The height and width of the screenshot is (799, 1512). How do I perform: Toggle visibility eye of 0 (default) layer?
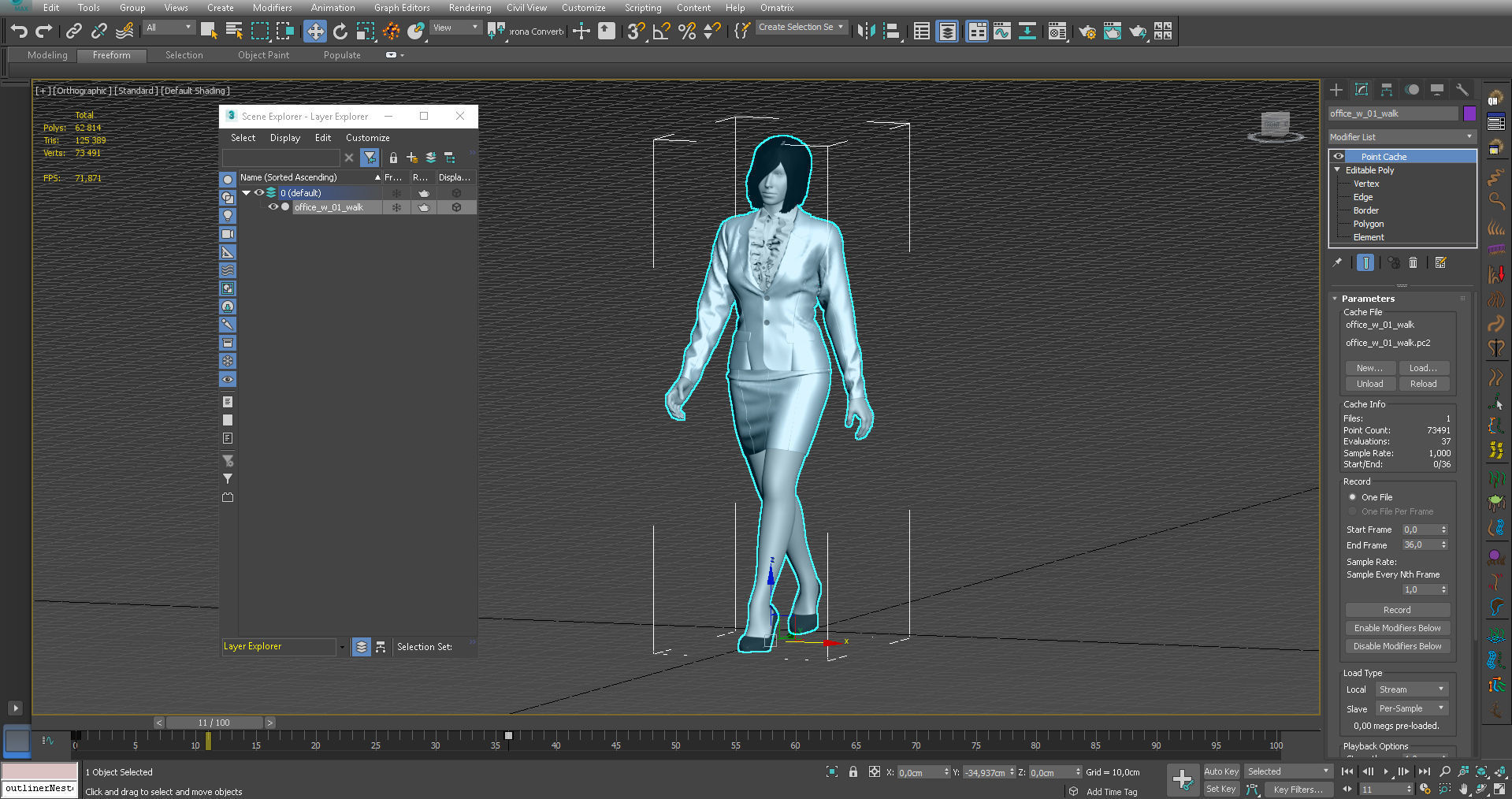coord(258,192)
